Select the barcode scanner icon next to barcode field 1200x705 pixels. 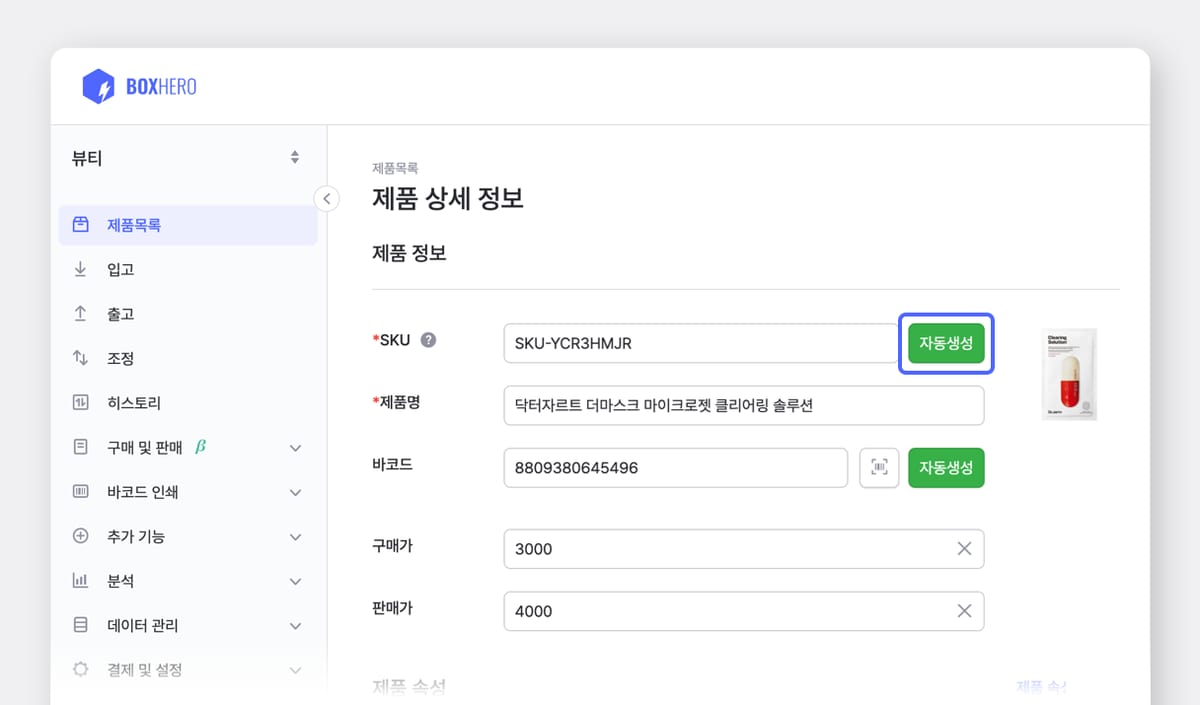click(879, 467)
